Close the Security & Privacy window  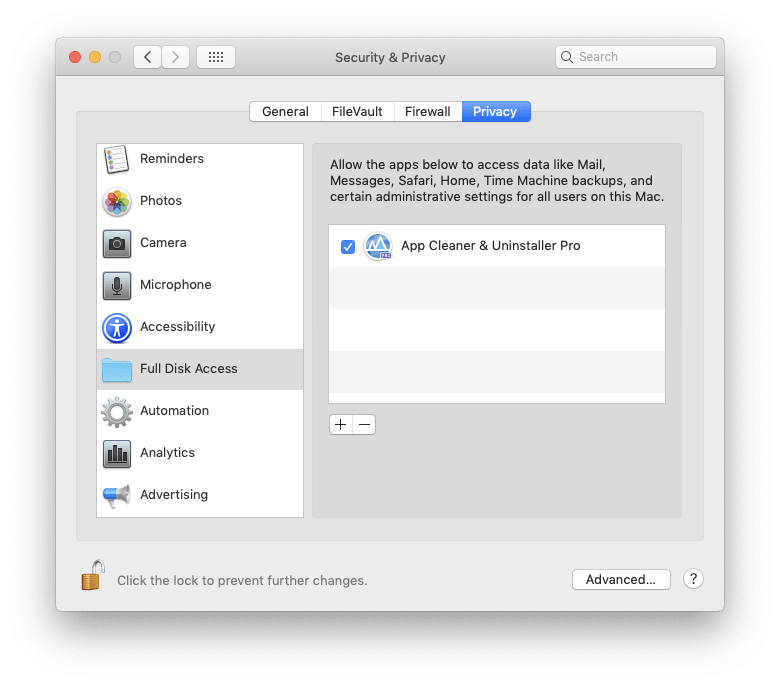click(75, 57)
